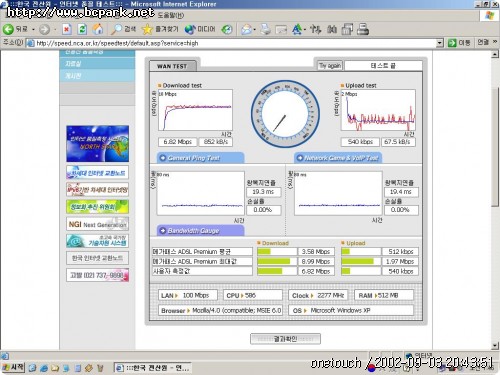The image size is (500, 375).
Task: Open the Mail envelope toolbar icon
Action: pyautogui.click(x=246, y=30)
